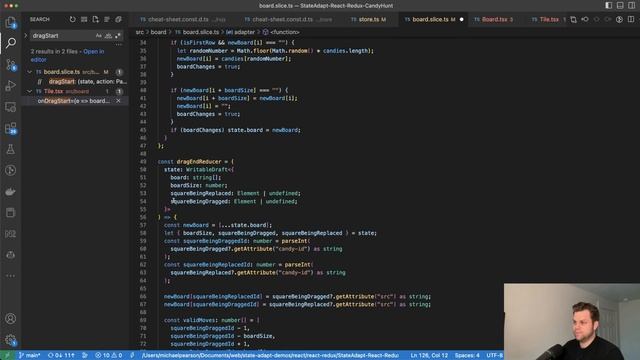Click unsaved dot on board.slice.ts tab
640x360 pixels.
[x=462, y=19]
